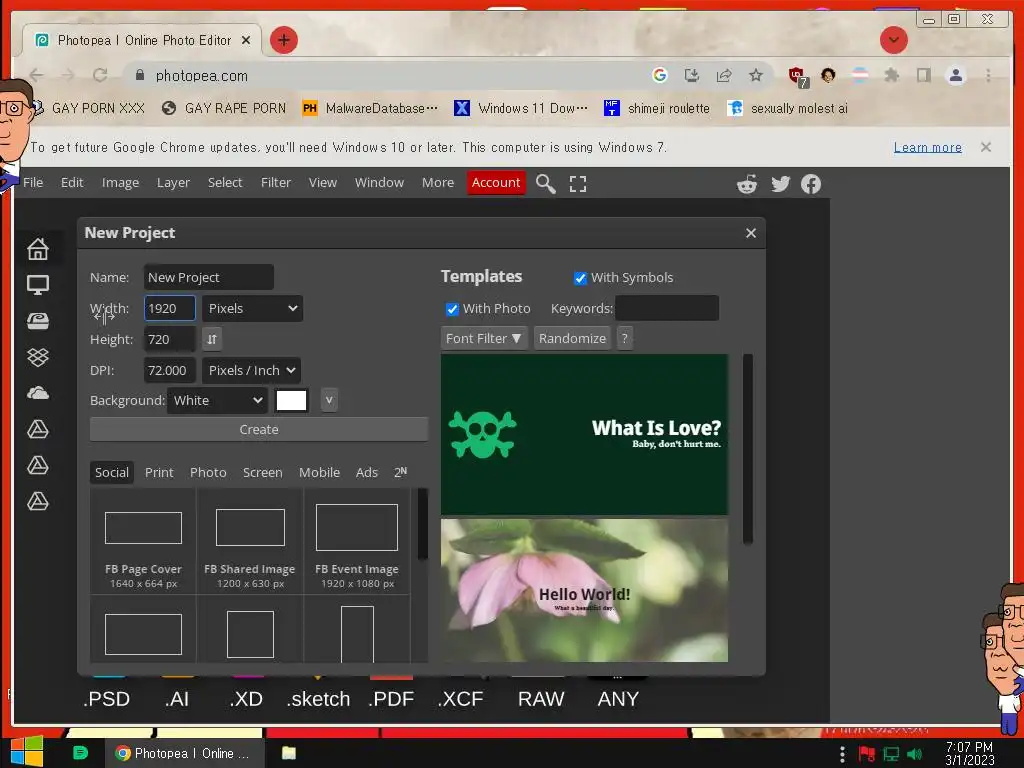Click the Create button
The height and width of the screenshot is (768, 1024).
(x=259, y=430)
